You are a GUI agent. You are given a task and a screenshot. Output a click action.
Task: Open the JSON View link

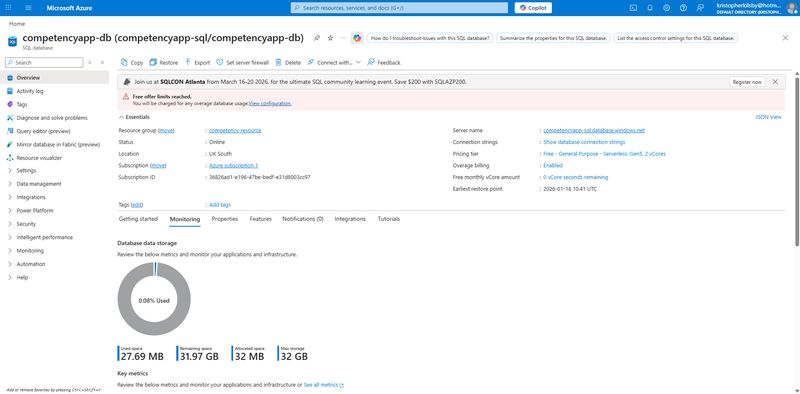(768, 117)
